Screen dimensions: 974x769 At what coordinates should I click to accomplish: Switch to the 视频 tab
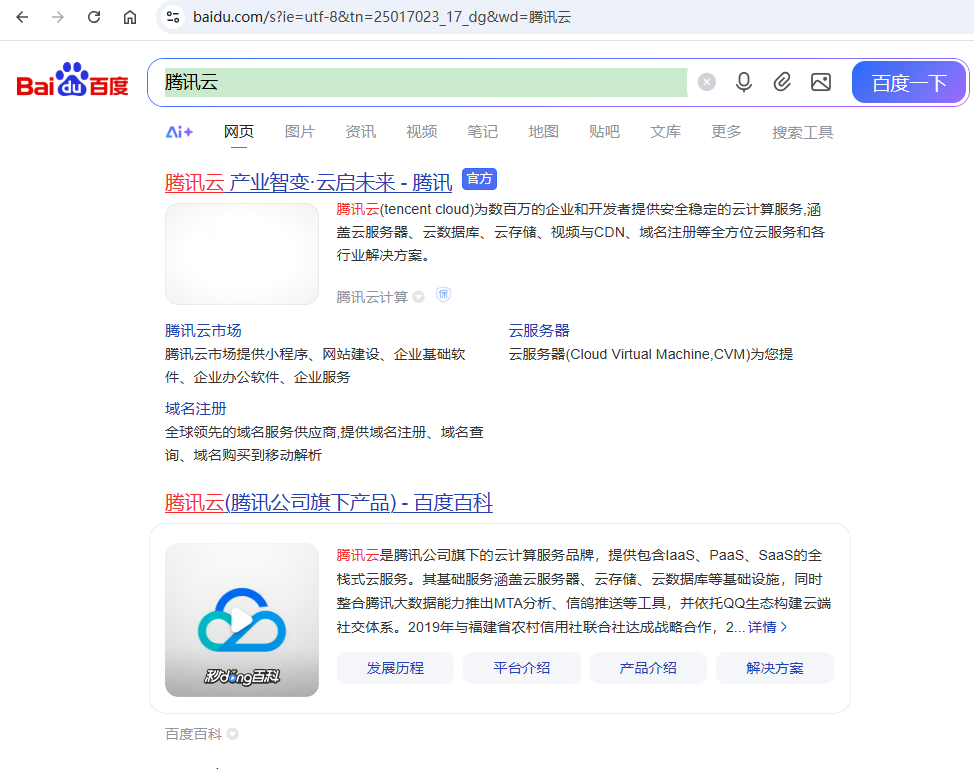point(421,131)
